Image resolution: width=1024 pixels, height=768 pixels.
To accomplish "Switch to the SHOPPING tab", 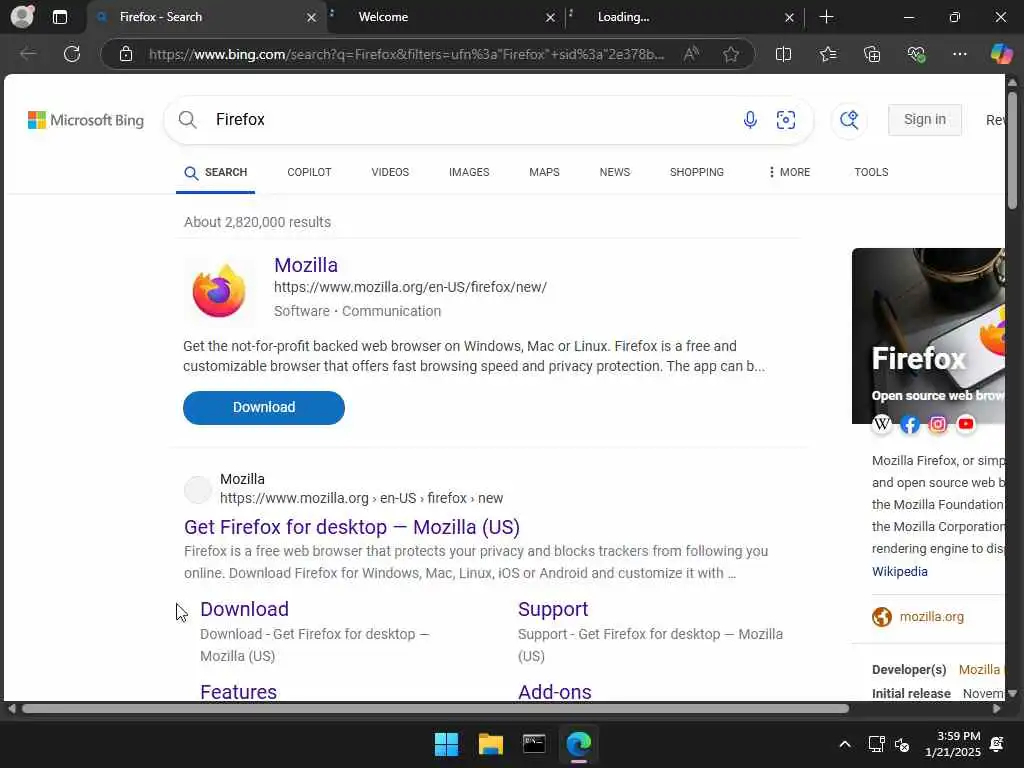I will (696, 172).
